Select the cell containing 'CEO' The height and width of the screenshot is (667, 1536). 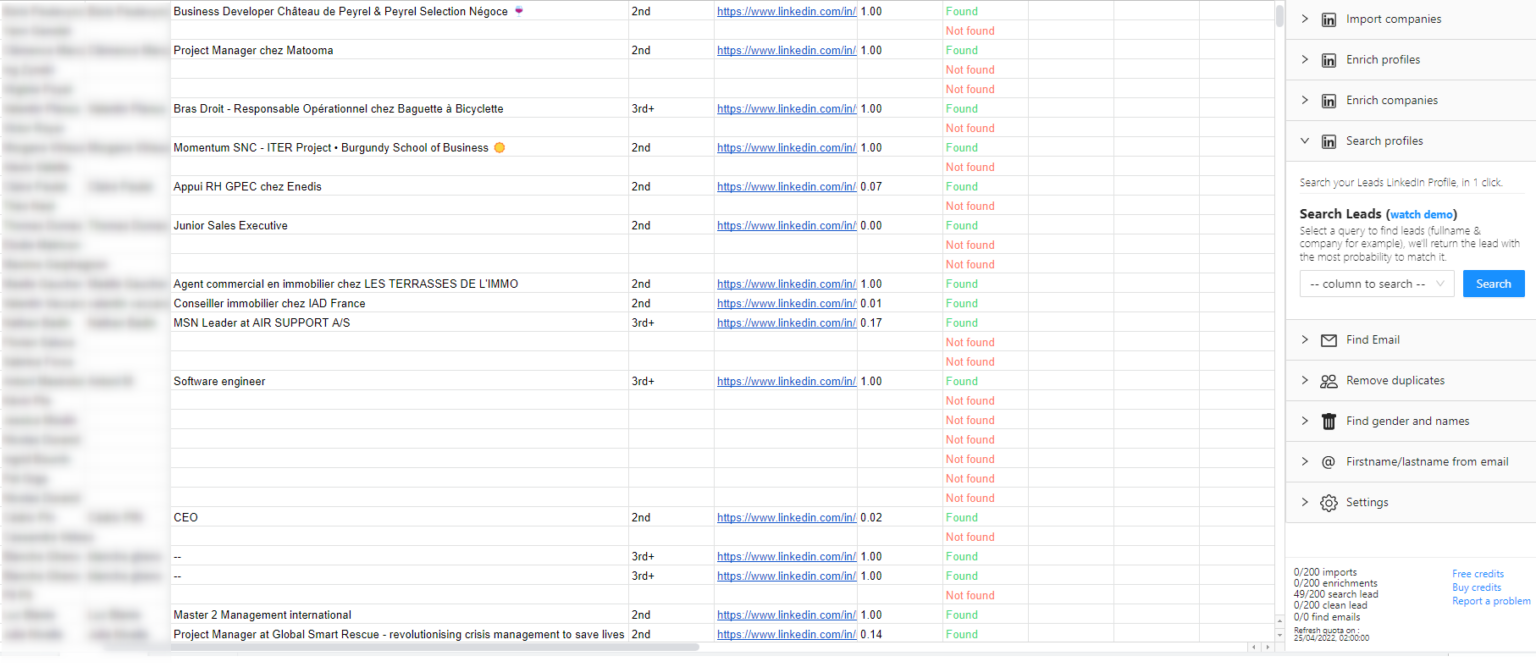(399, 518)
